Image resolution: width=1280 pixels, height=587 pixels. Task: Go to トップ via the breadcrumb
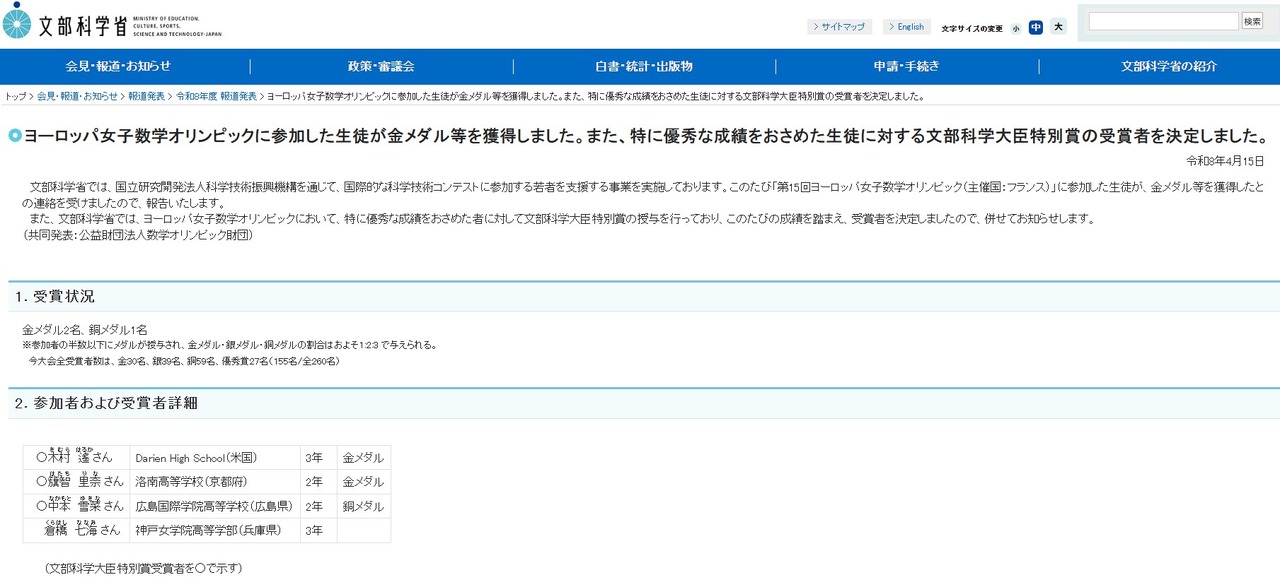(x=14, y=97)
